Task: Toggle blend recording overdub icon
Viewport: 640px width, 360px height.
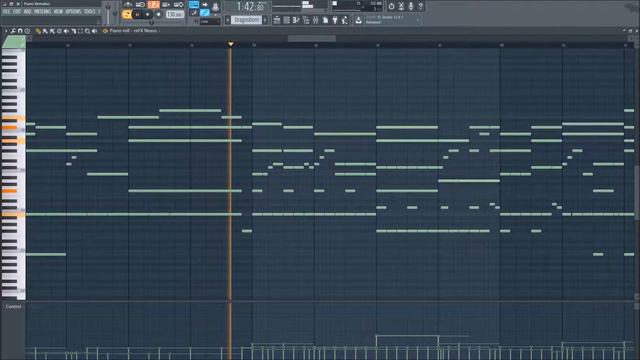Action: coord(166,4)
